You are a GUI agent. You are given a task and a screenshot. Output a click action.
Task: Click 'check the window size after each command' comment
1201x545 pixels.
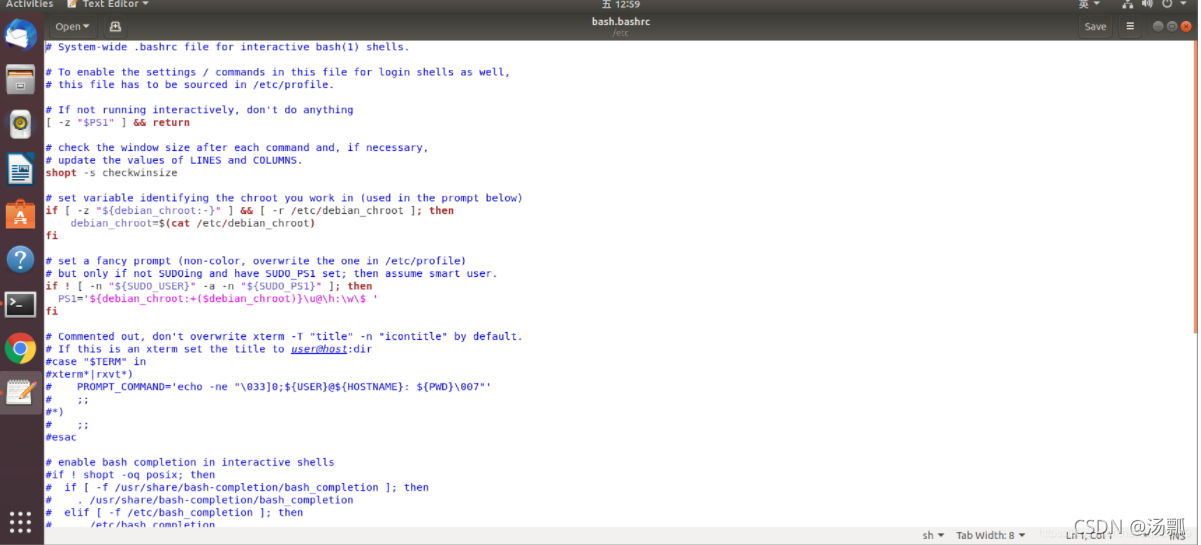pyautogui.click(x=237, y=147)
